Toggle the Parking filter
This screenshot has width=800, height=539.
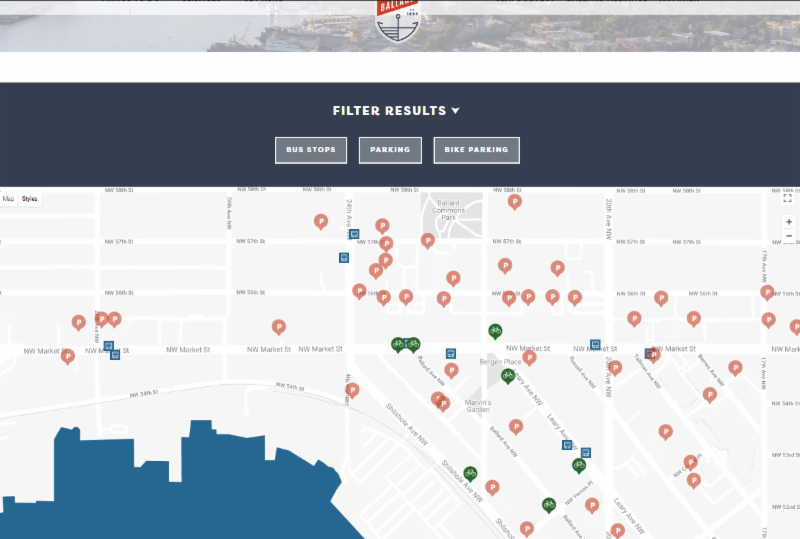coord(390,150)
